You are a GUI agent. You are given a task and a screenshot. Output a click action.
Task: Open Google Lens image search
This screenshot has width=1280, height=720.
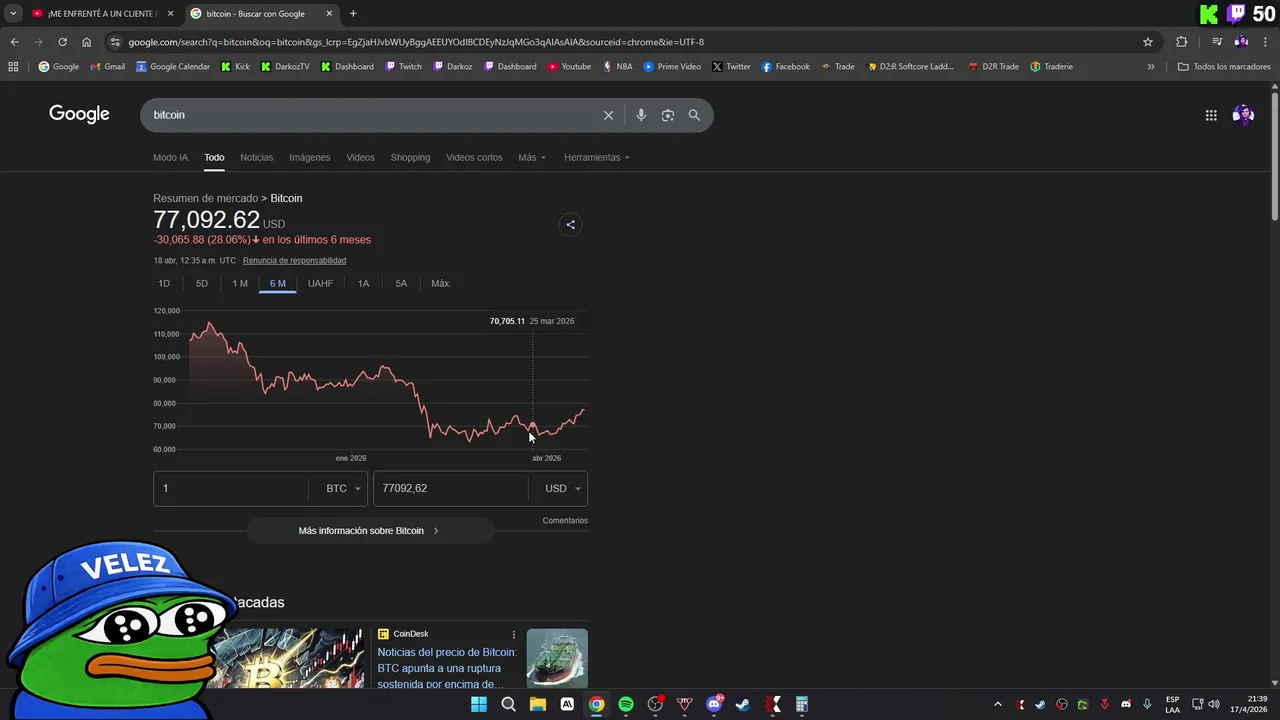pyautogui.click(x=668, y=115)
